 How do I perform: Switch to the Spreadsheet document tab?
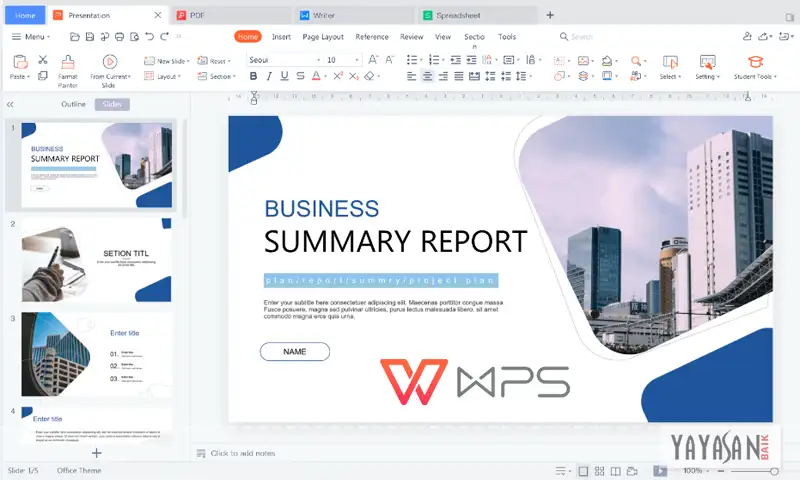click(478, 15)
